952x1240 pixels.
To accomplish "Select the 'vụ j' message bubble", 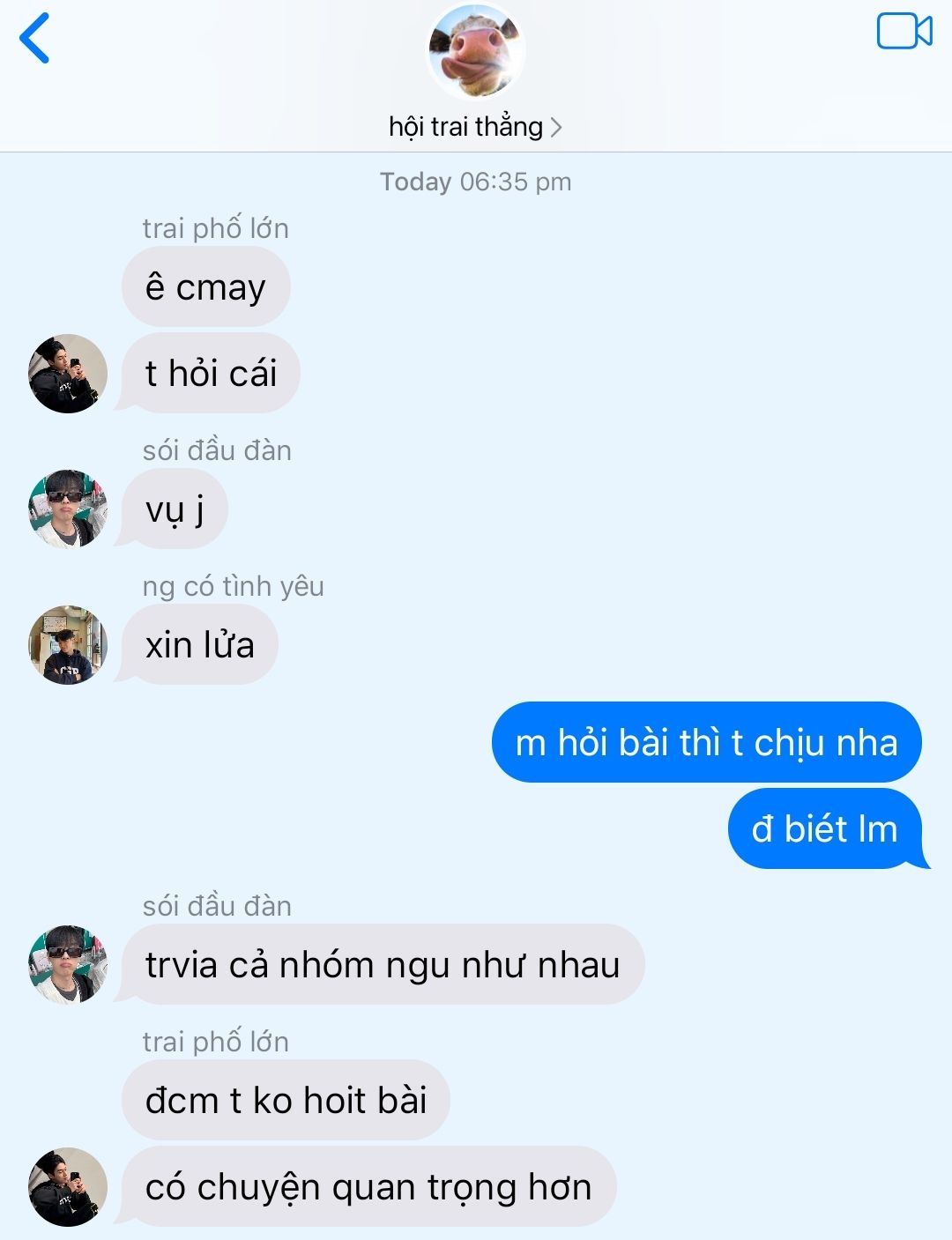I will 174,509.
